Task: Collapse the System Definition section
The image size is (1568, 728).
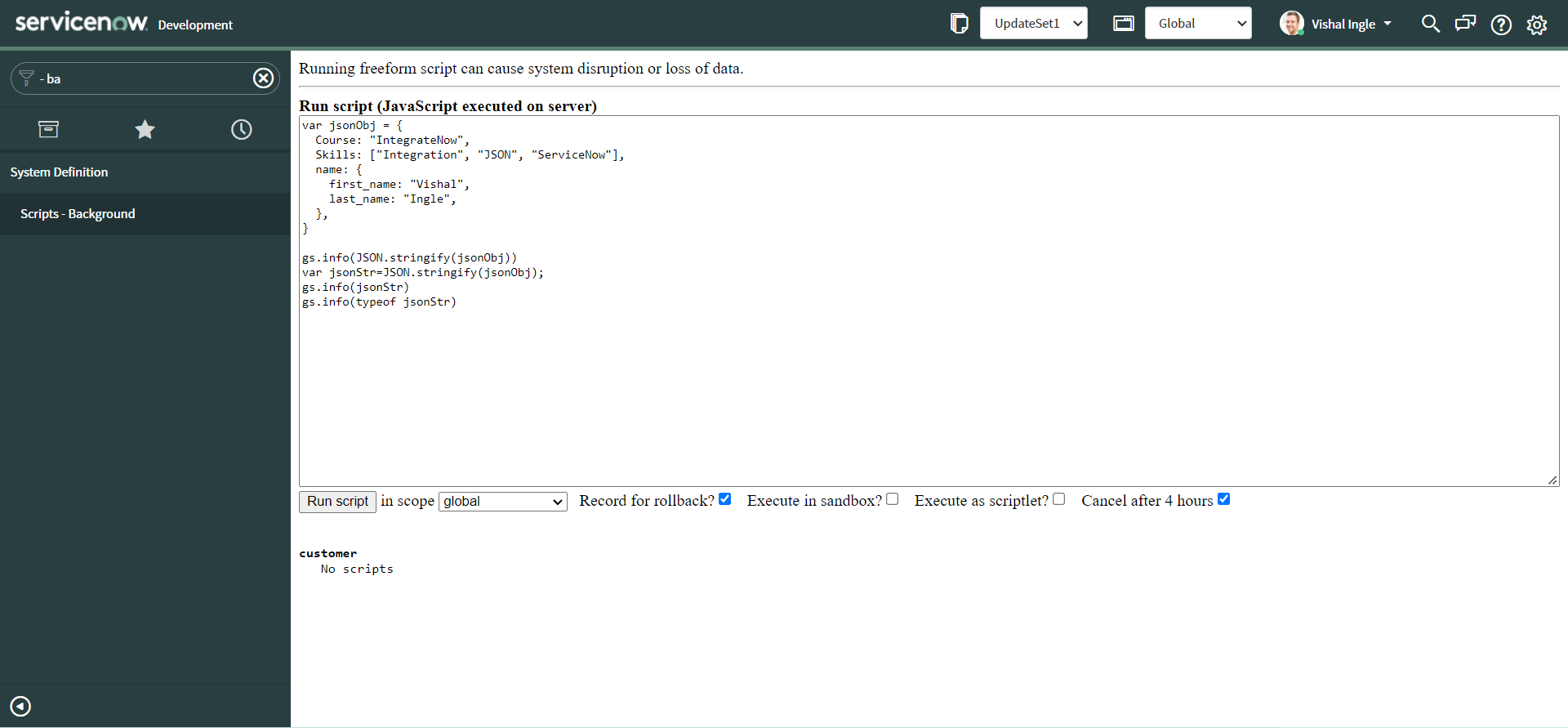Action: pyautogui.click(x=145, y=172)
